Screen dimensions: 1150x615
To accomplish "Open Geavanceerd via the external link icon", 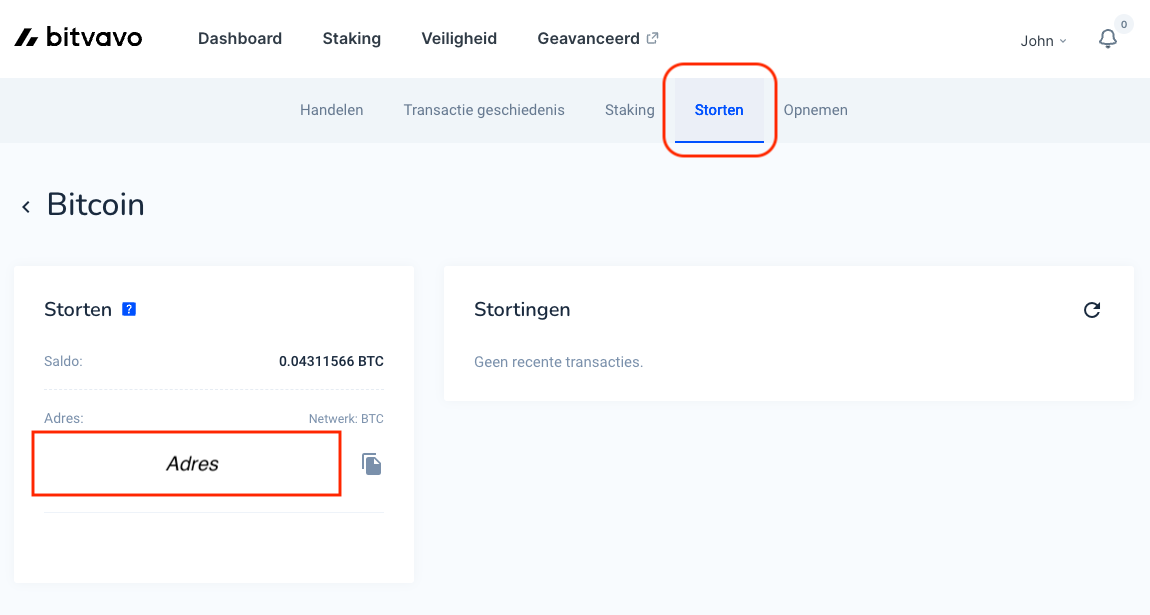I will point(653,37).
